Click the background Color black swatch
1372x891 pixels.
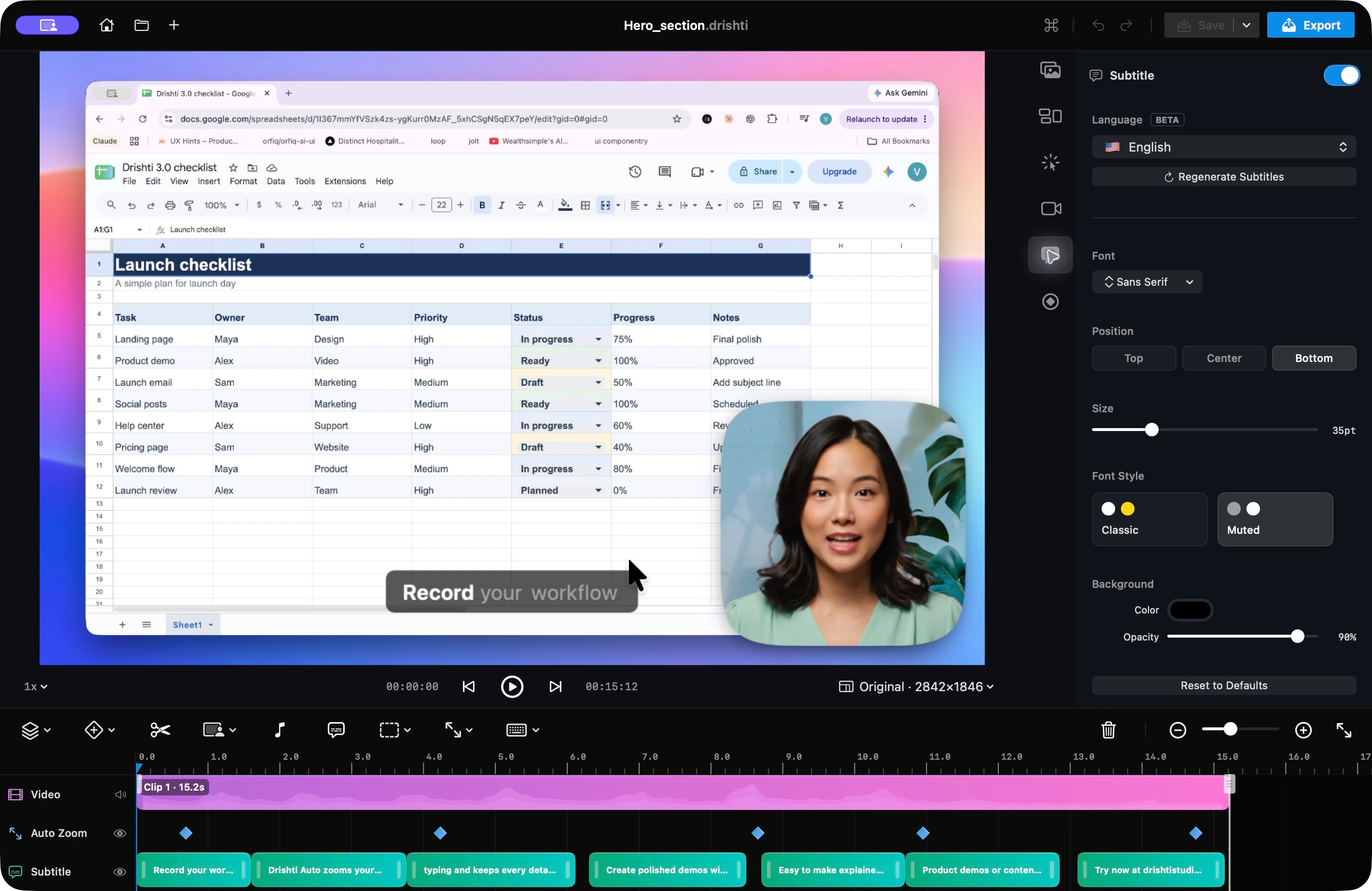pos(1190,610)
